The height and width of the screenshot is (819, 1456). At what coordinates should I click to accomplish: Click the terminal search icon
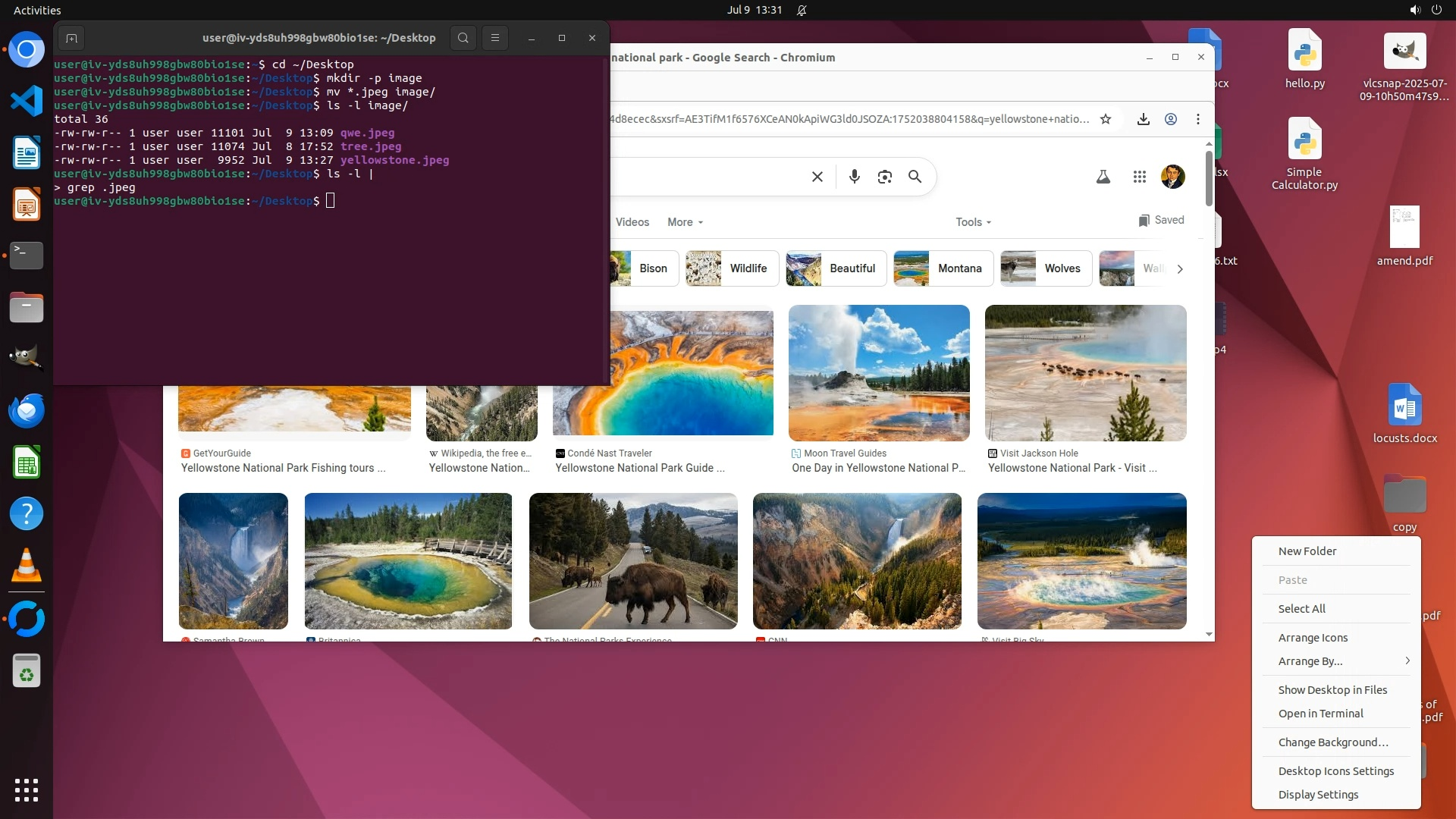(463, 38)
